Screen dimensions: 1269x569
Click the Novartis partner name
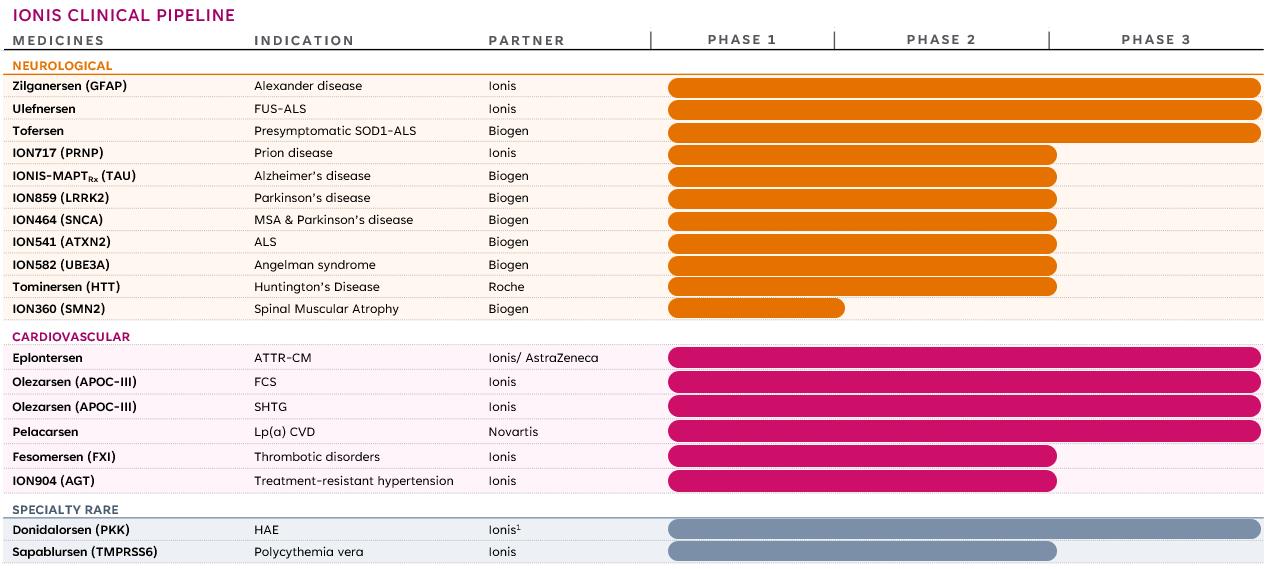(513, 432)
